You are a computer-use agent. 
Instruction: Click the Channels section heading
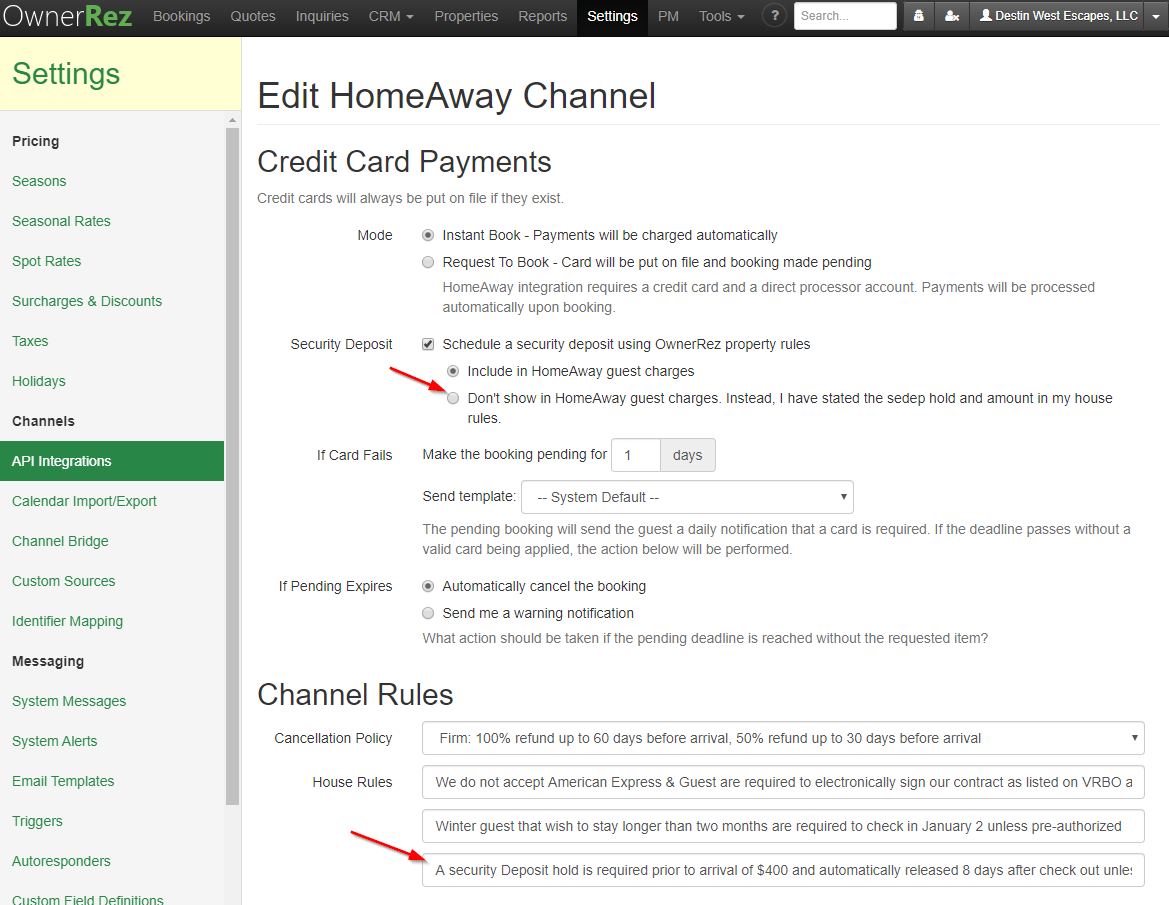[43, 421]
